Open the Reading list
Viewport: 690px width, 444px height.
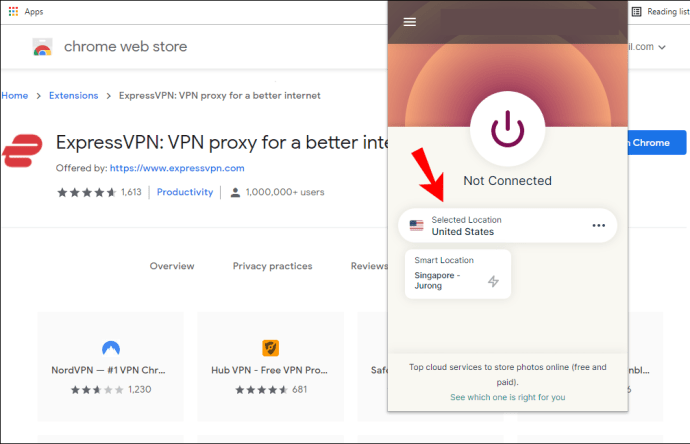(x=662, y=11)
